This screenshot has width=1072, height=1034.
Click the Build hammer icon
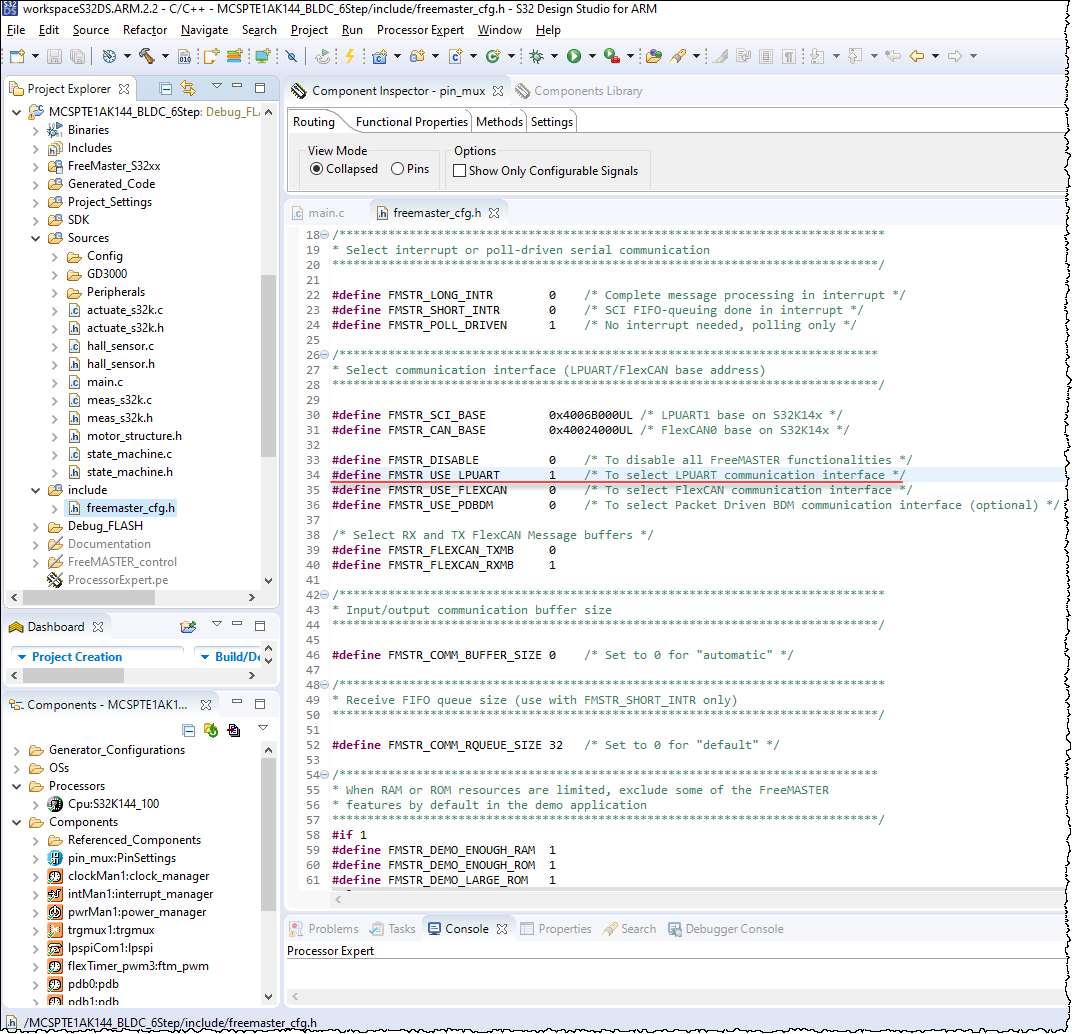point(147,56)
